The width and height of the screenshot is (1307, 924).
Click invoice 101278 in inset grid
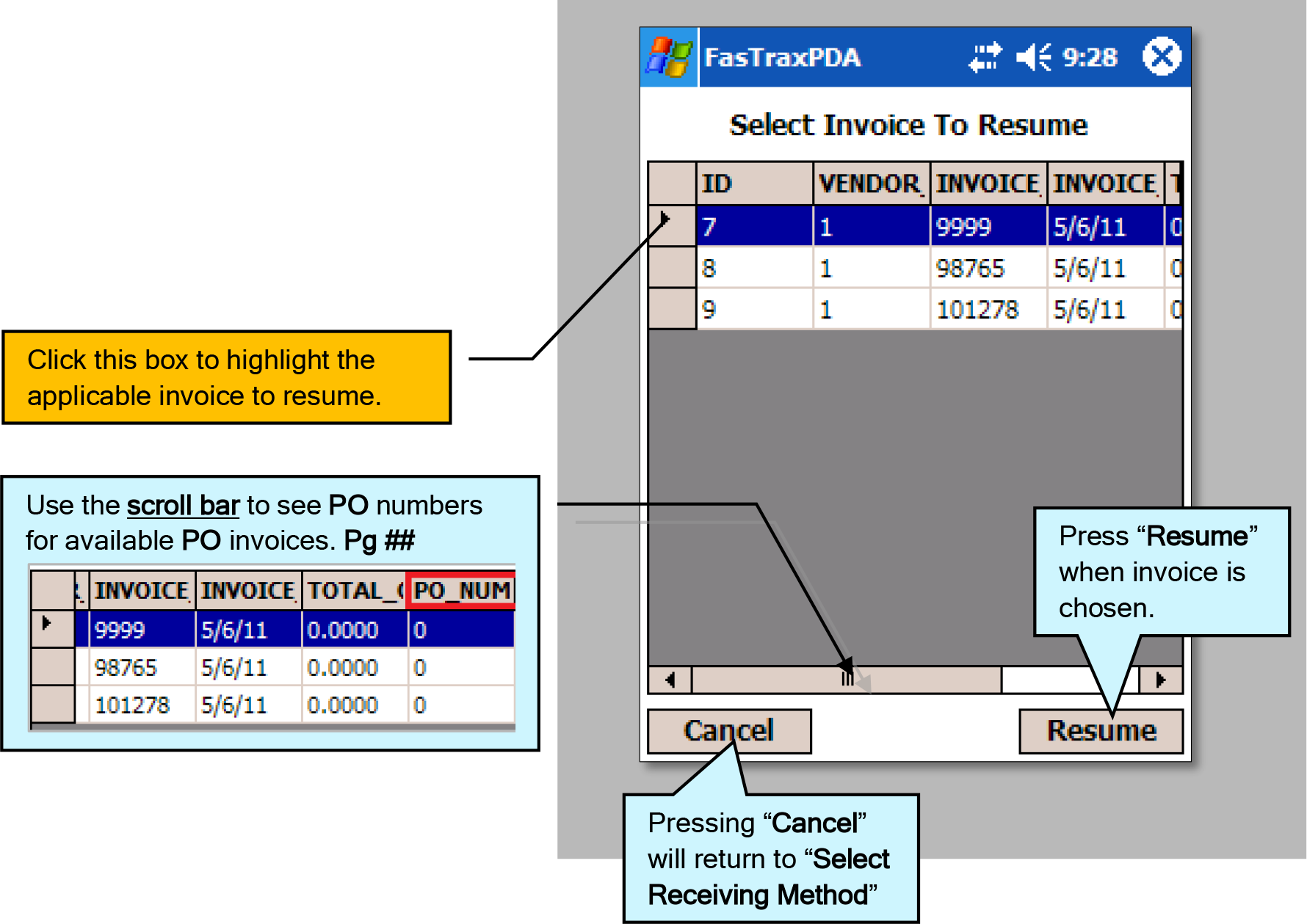coord(142,705)
